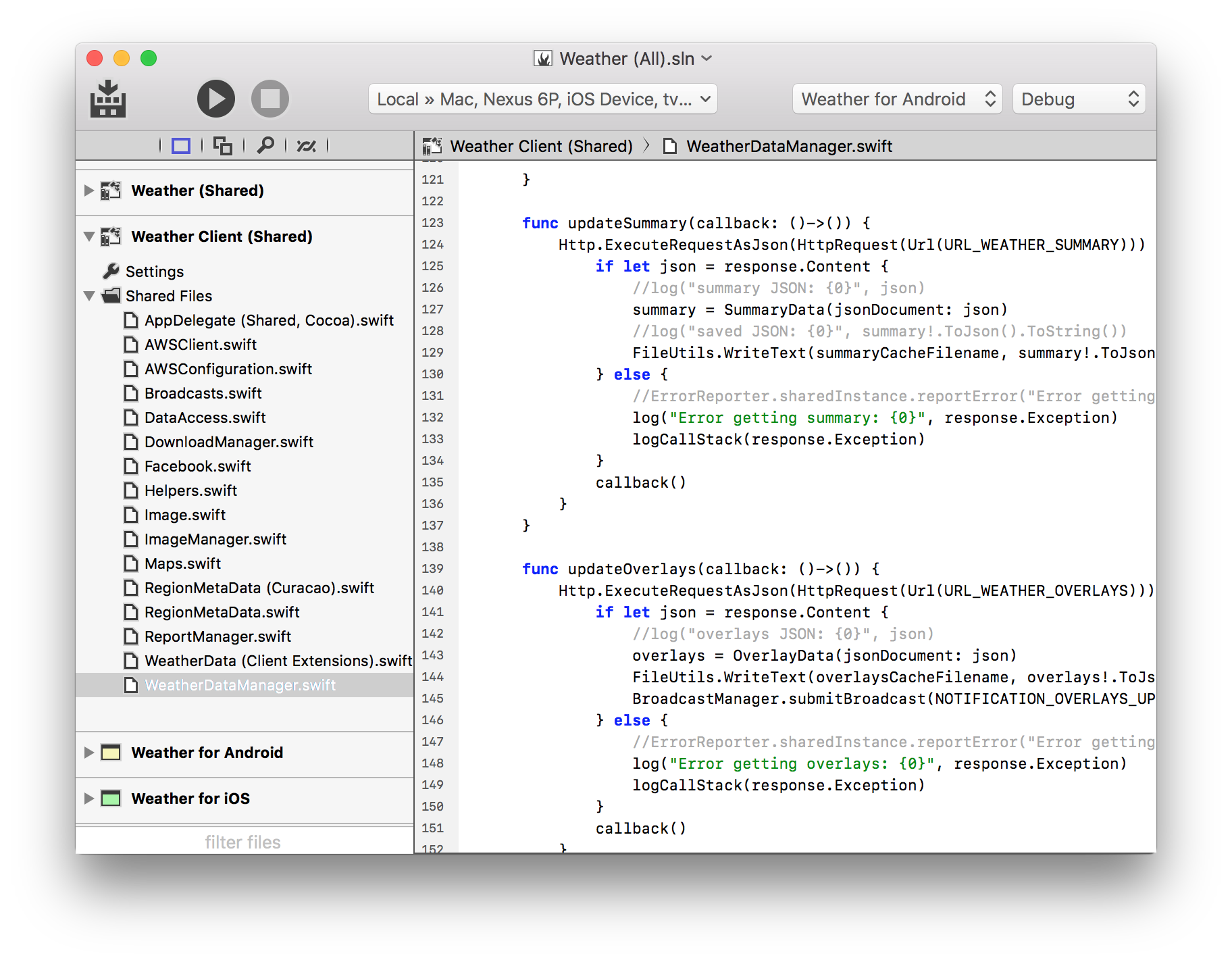Screen dimensions: 1232x962
Task: Click logCallStack(response.Exception) on line 133
Action: (779, 439)
